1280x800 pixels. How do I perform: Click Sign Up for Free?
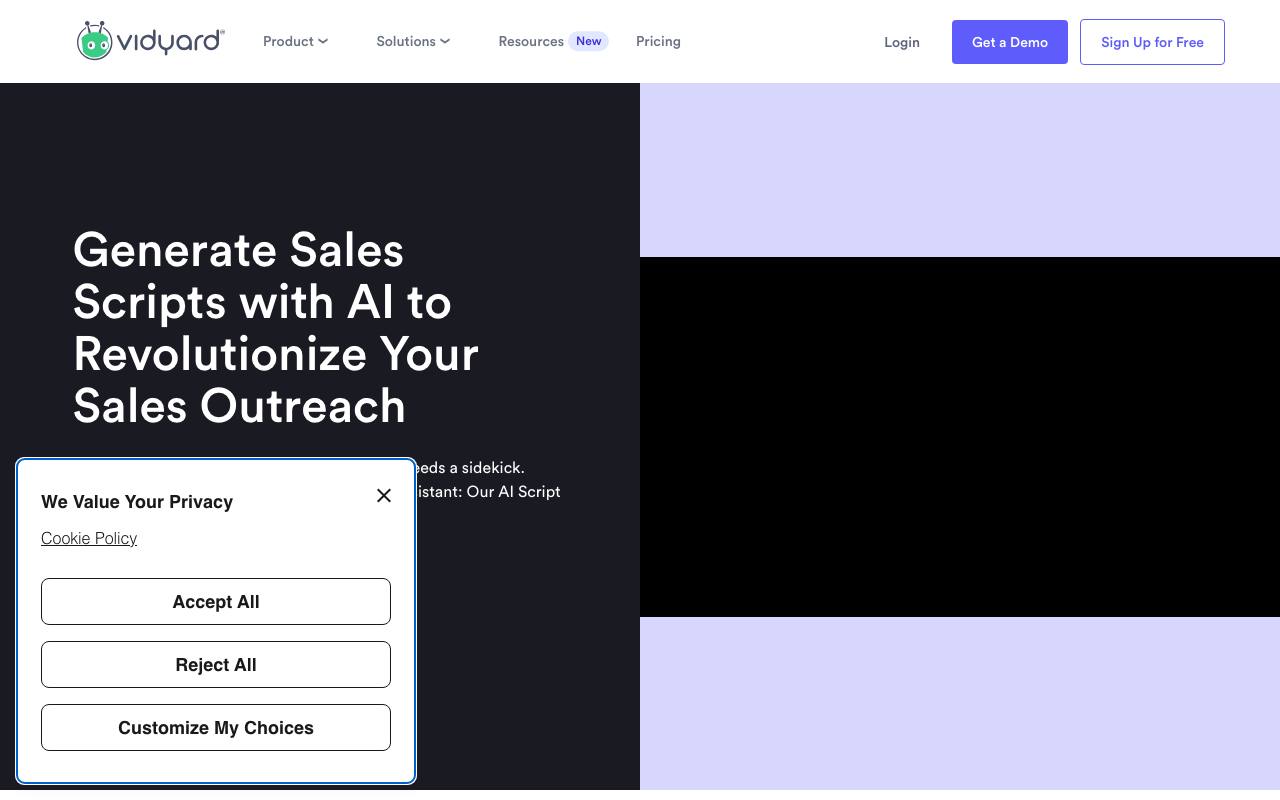tap(1152, 42)
